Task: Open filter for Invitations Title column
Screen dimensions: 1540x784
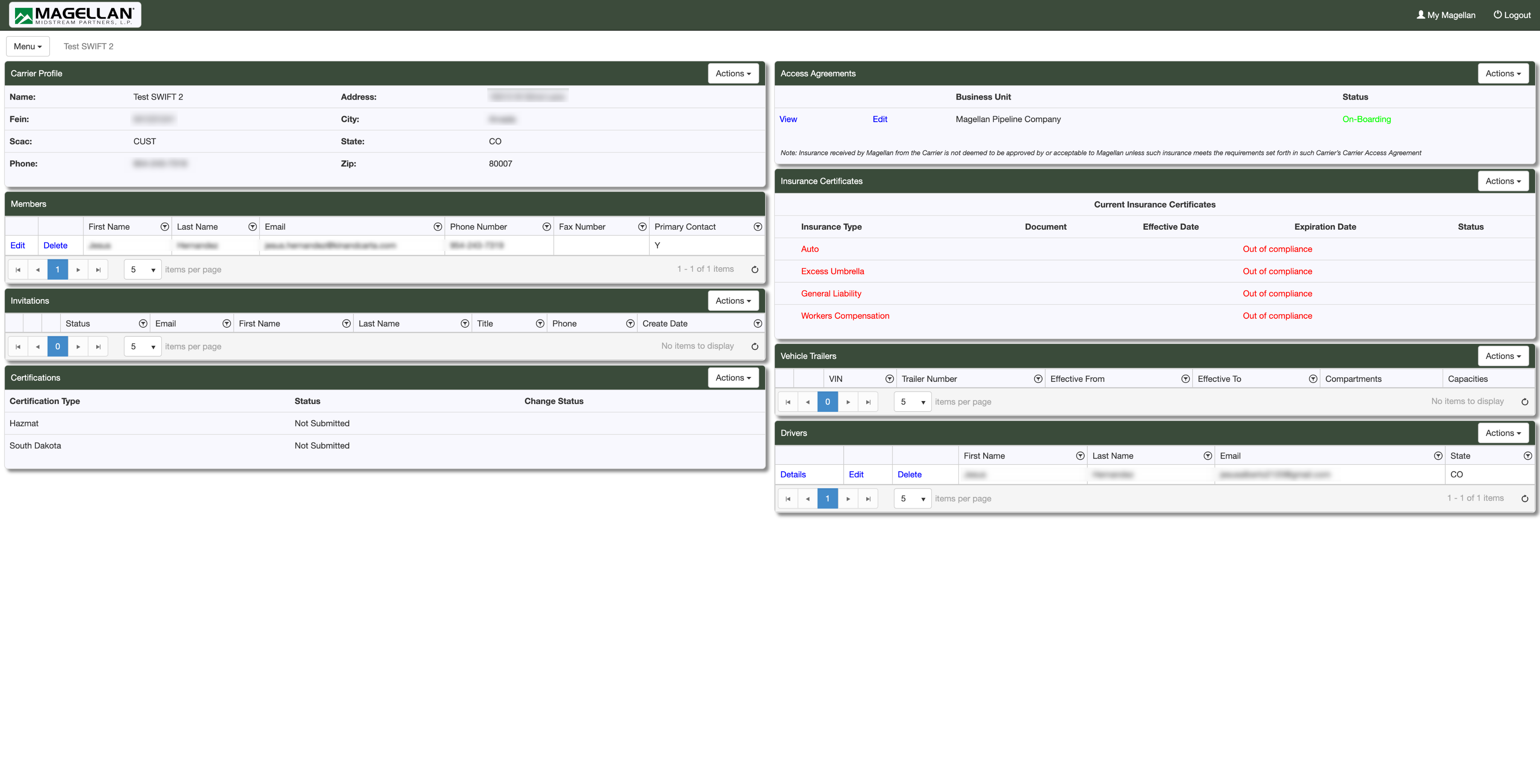Action: (540, 324)
